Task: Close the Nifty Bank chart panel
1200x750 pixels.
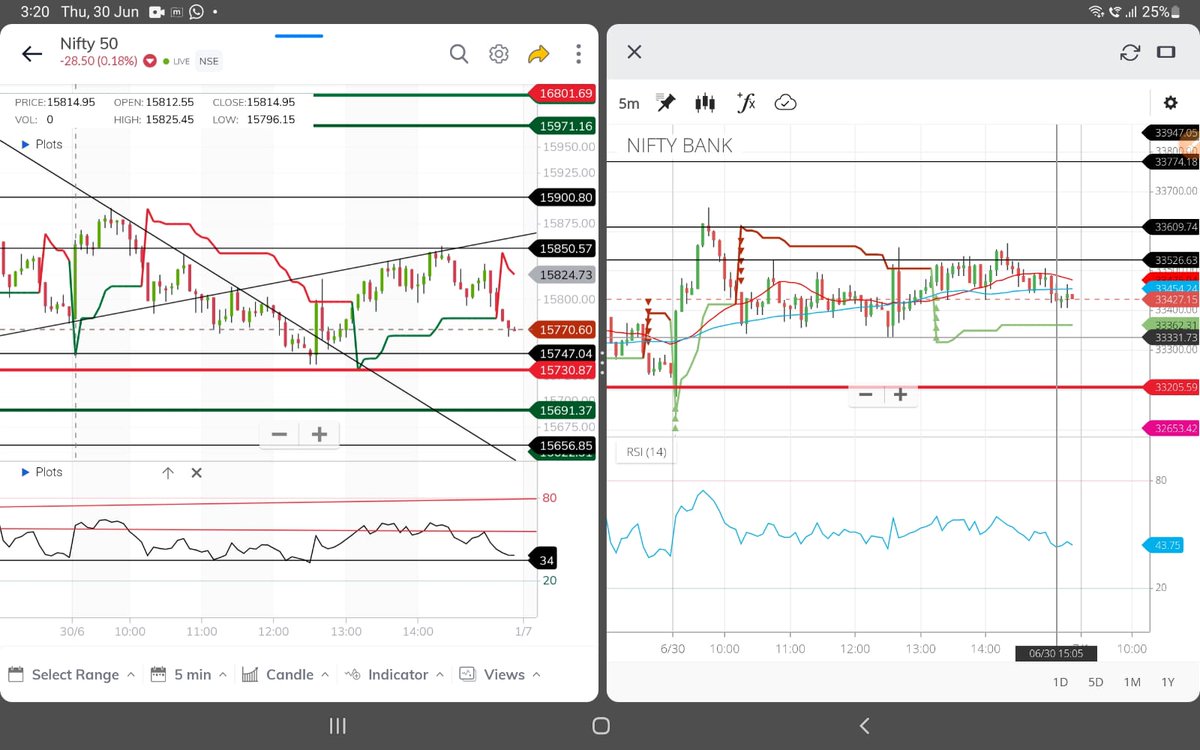Action: pyautogui.click(x=634, y=52)
